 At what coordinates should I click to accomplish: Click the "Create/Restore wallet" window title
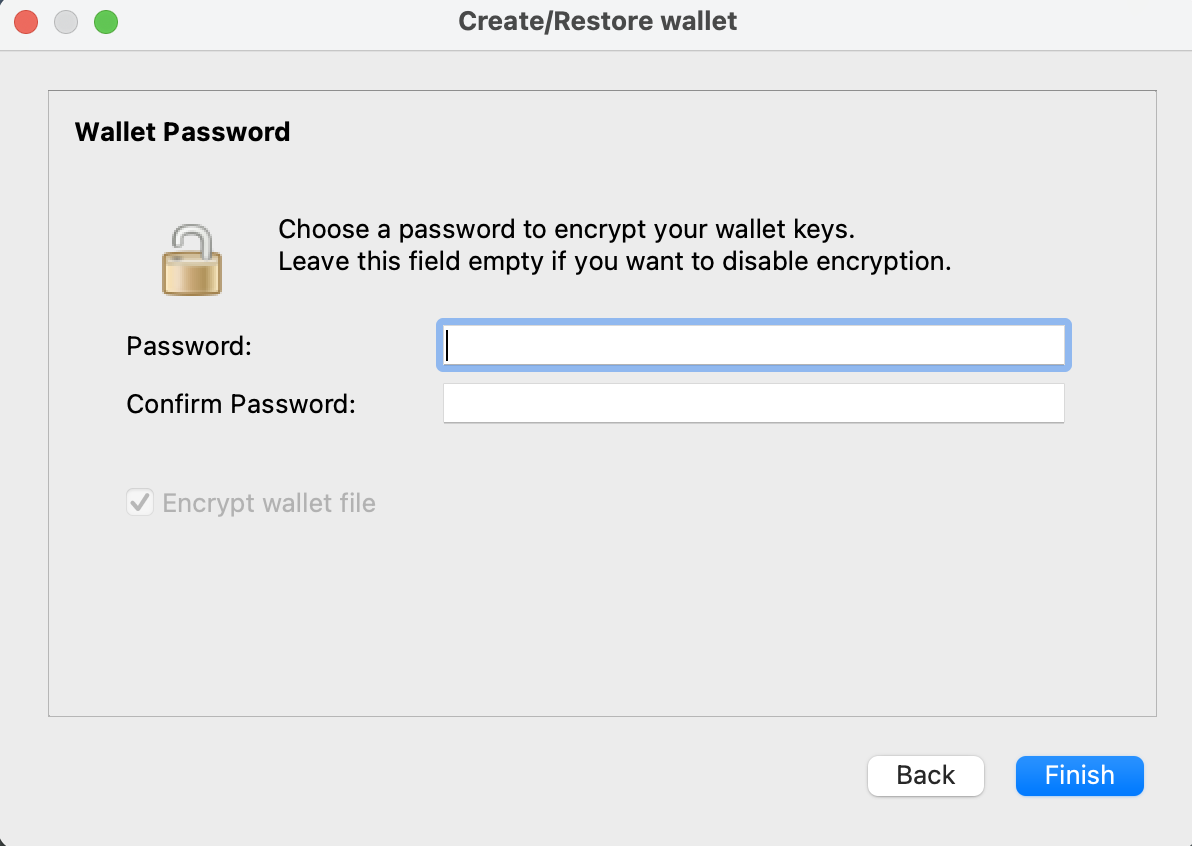point(597,21)
